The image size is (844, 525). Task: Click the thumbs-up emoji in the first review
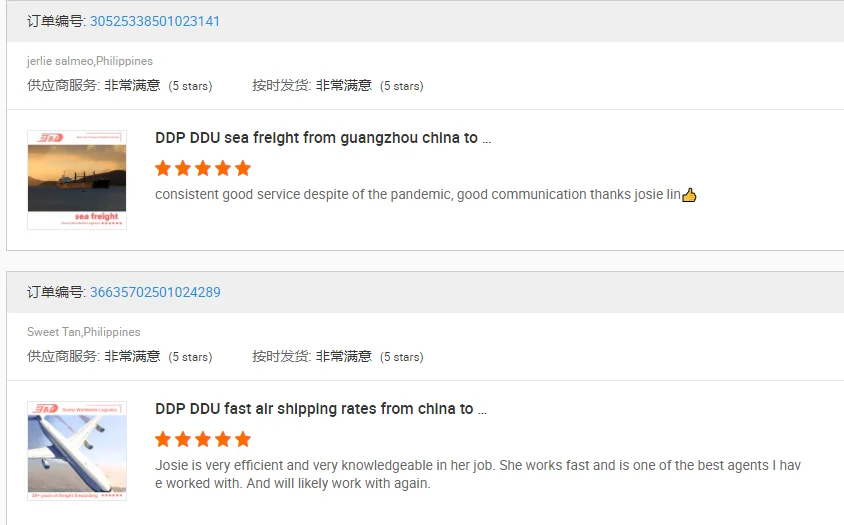pyautogui.click(x=689, y=195)
